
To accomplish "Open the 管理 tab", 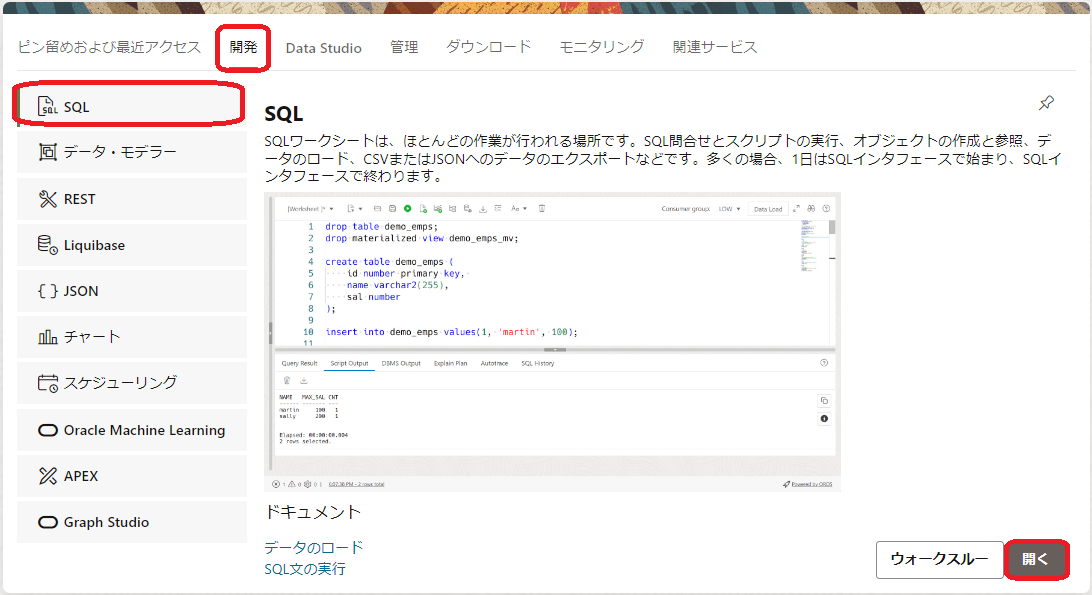I will (404, 47).
